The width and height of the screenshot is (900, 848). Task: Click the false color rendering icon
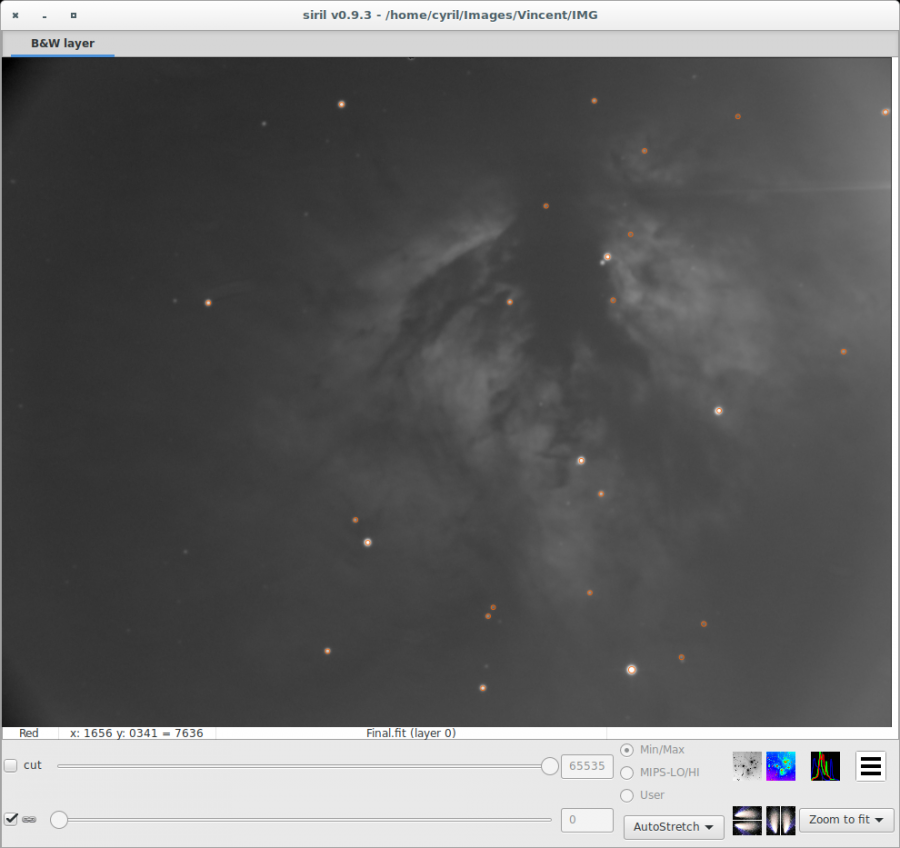781,766
